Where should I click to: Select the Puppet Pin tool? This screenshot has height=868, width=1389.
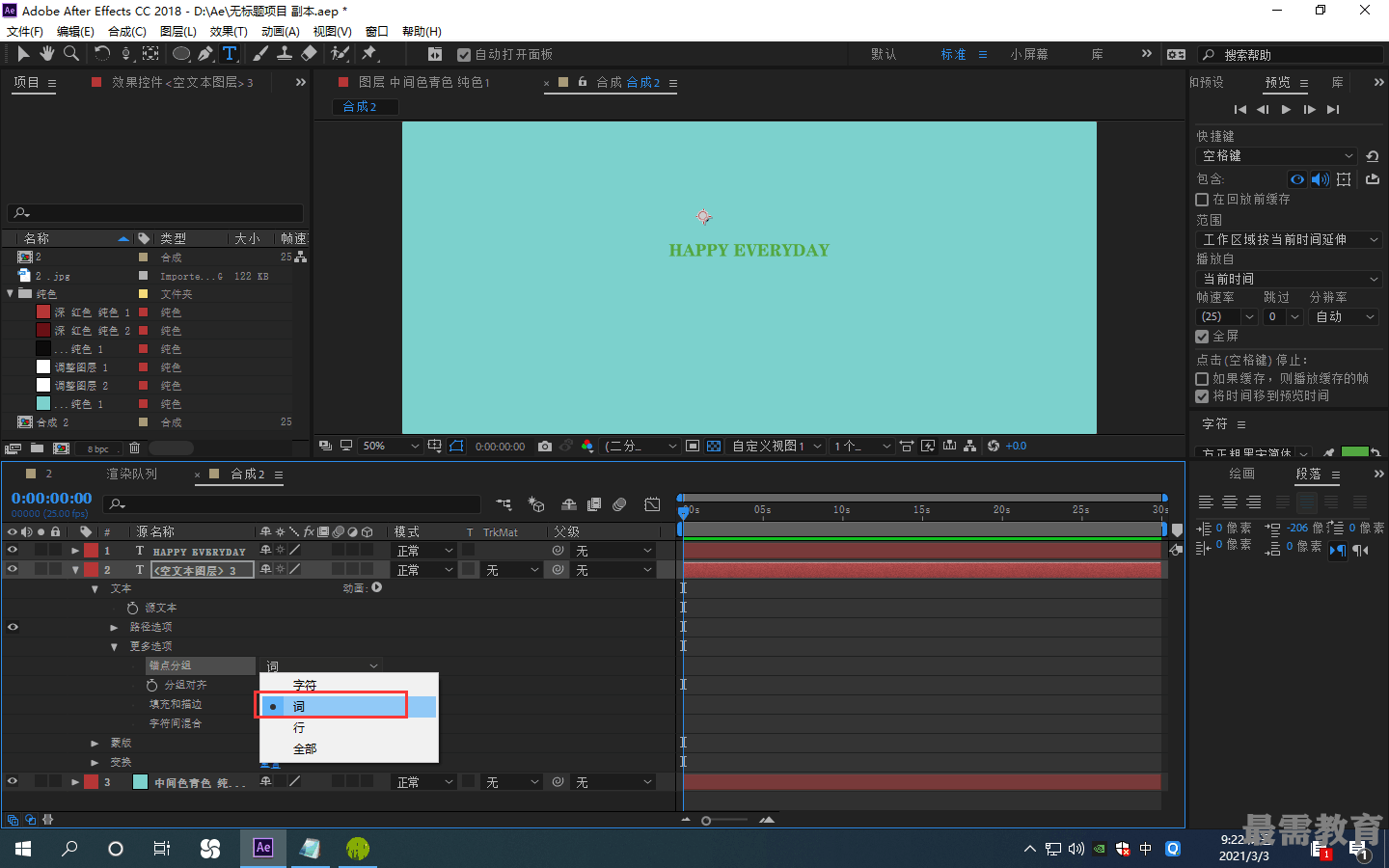pos(369,54)
